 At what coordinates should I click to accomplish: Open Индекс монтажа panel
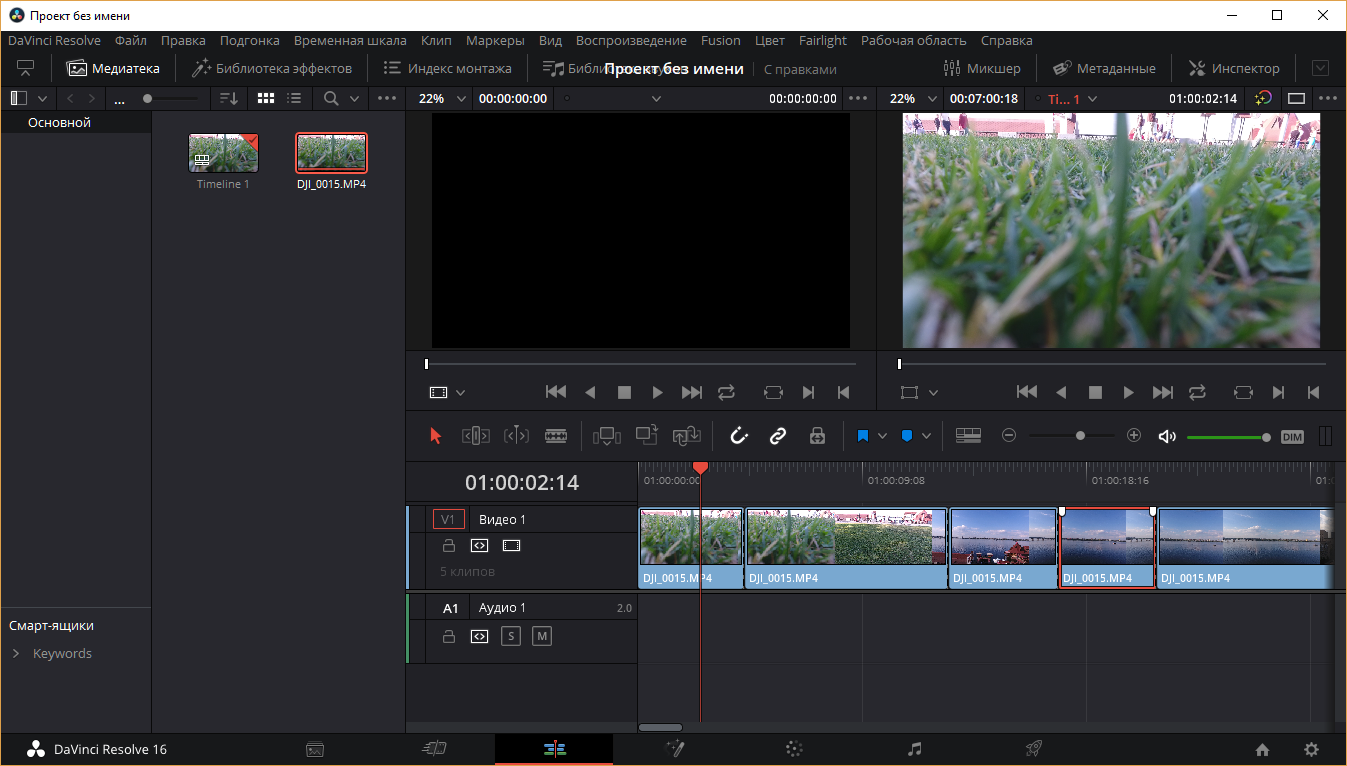tap(448, 68)
